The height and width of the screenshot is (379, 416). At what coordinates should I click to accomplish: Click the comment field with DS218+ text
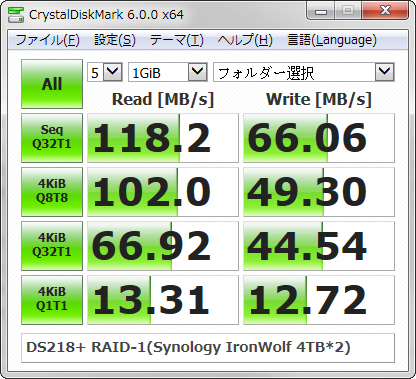[x=208, y=348]
